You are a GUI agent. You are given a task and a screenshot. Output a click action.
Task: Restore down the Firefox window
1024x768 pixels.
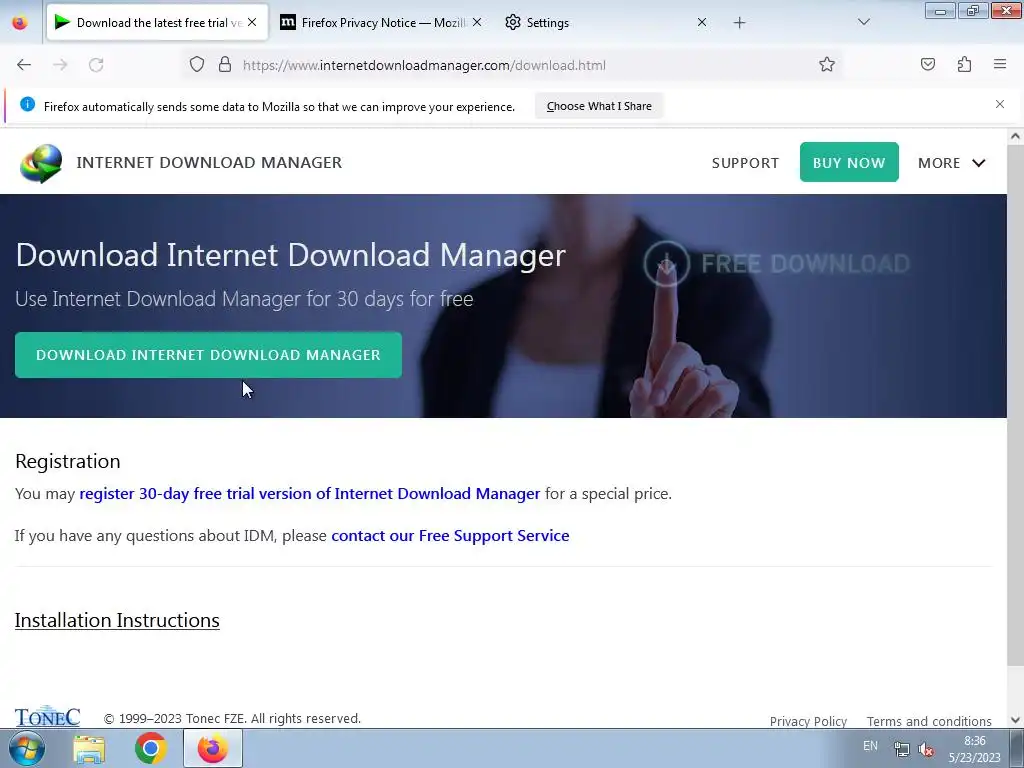tap(973, 10)
